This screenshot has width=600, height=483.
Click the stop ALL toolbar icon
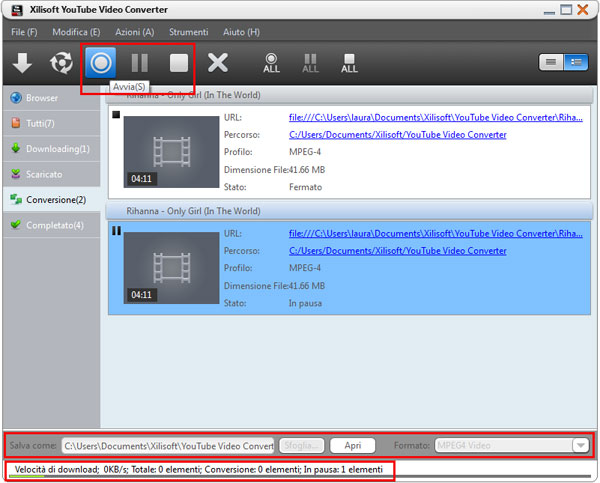tap(349, 63)
